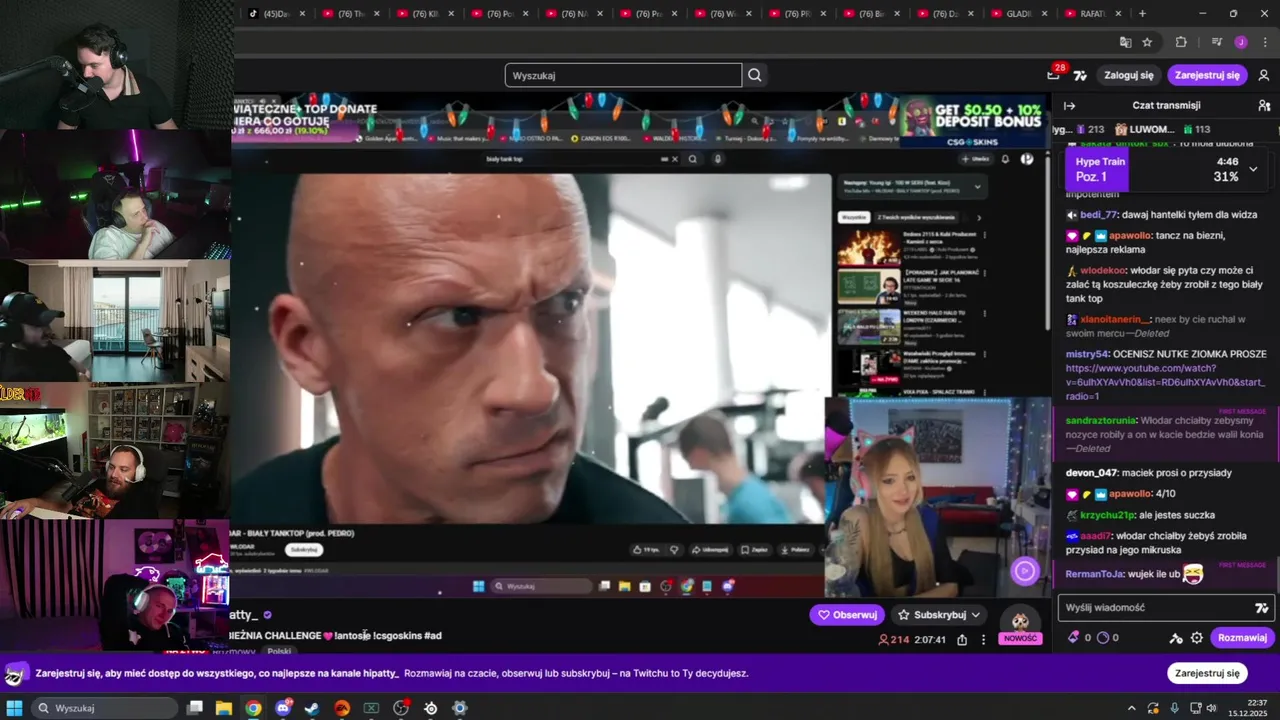Image resolution: width=1280 pixels, height=720 pixels.
Task: Share the stream using share icon
Action: pos(962,640)
